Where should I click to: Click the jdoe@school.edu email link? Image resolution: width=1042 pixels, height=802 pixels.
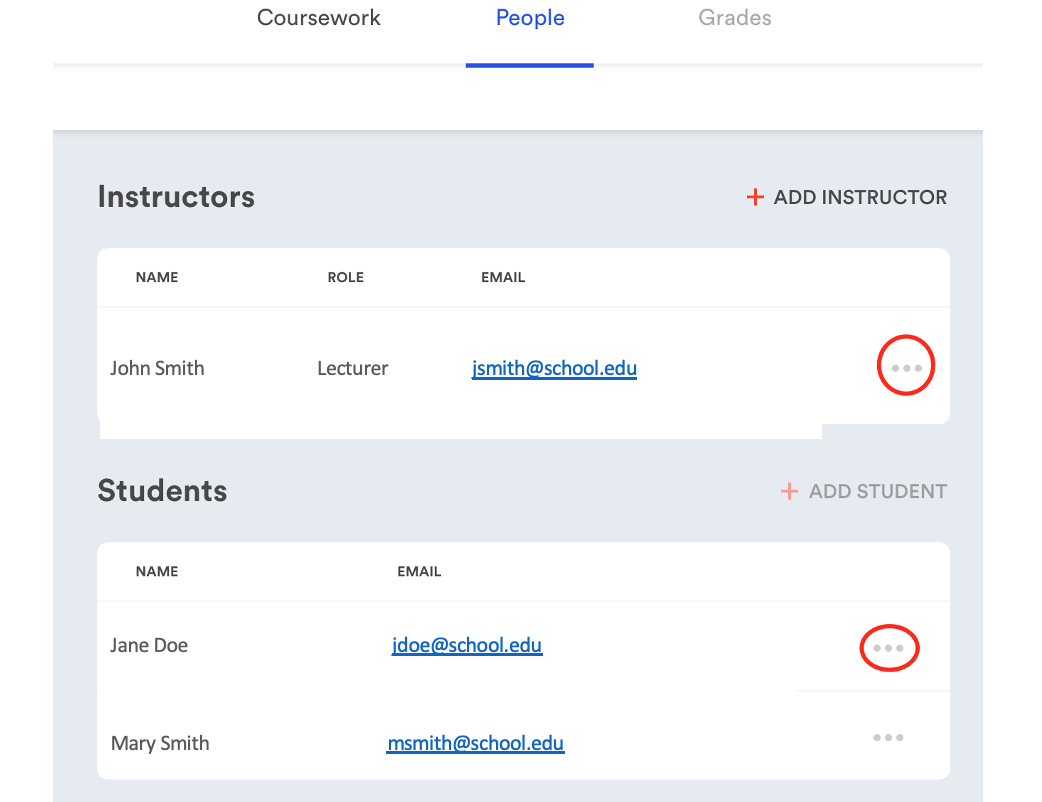pos(466,645)
